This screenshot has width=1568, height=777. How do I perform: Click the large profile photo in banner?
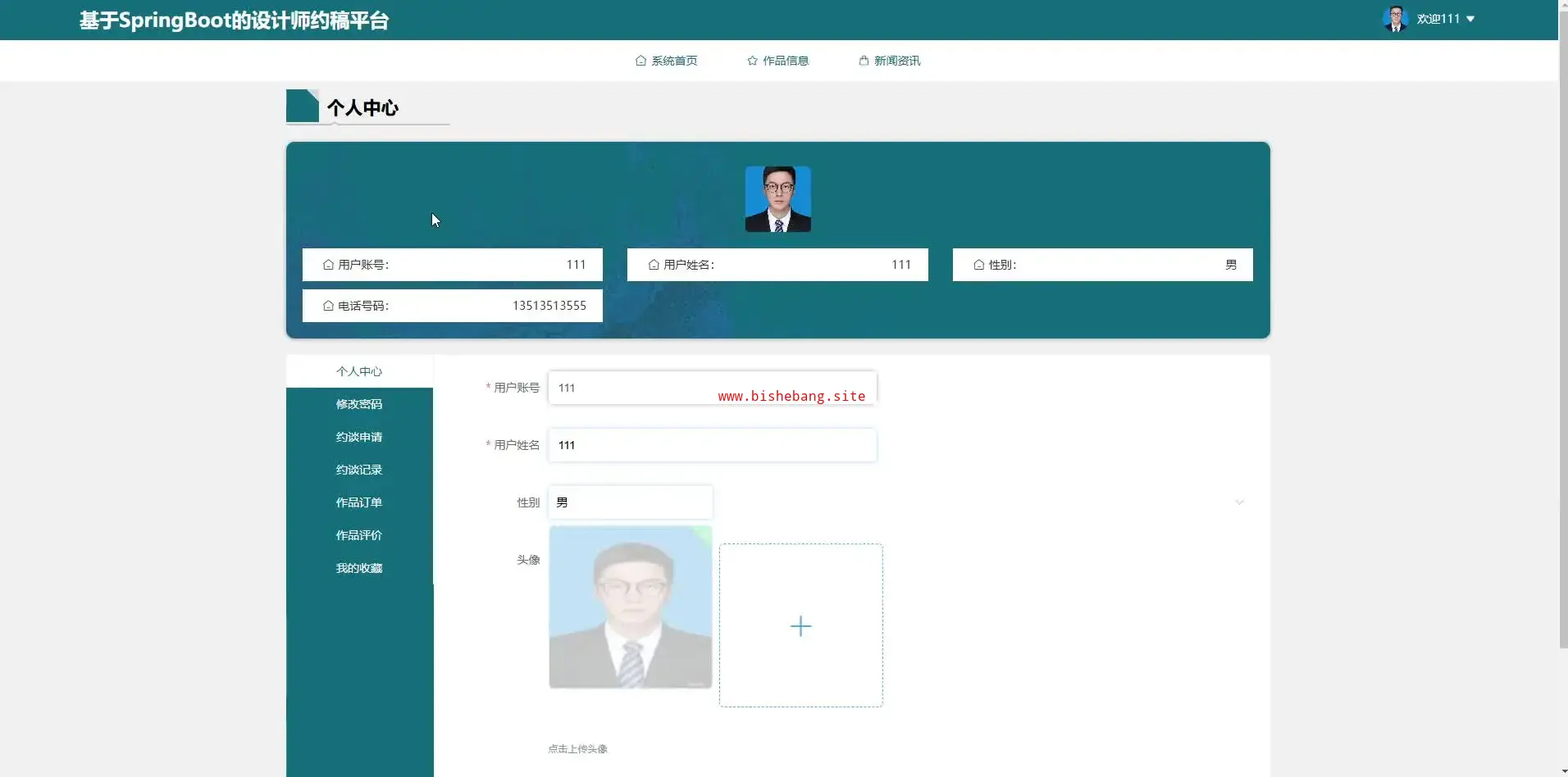click(x=777, y=199)
